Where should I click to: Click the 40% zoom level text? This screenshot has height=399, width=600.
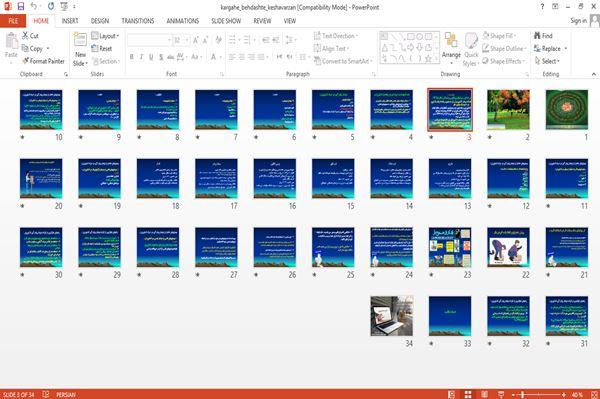click(x=577, y=394)
